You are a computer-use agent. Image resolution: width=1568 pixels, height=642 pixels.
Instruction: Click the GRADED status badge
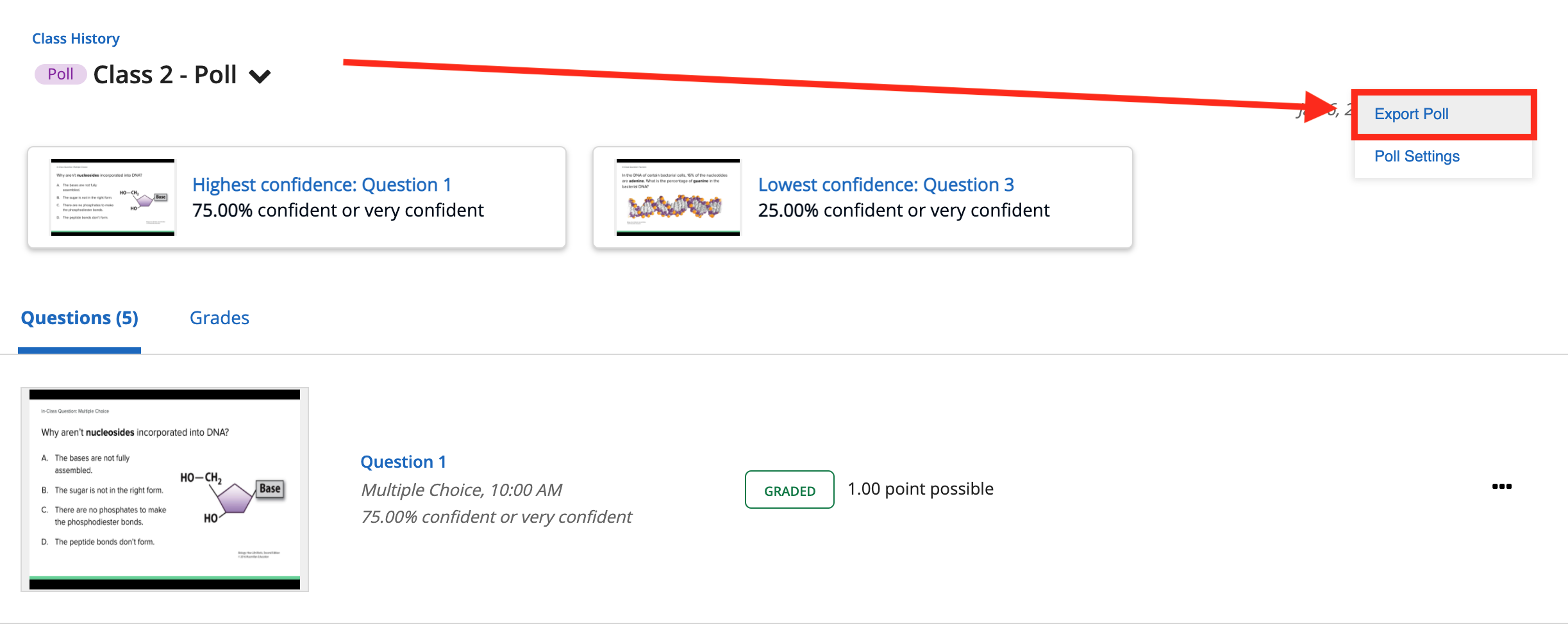click(789, 490)
